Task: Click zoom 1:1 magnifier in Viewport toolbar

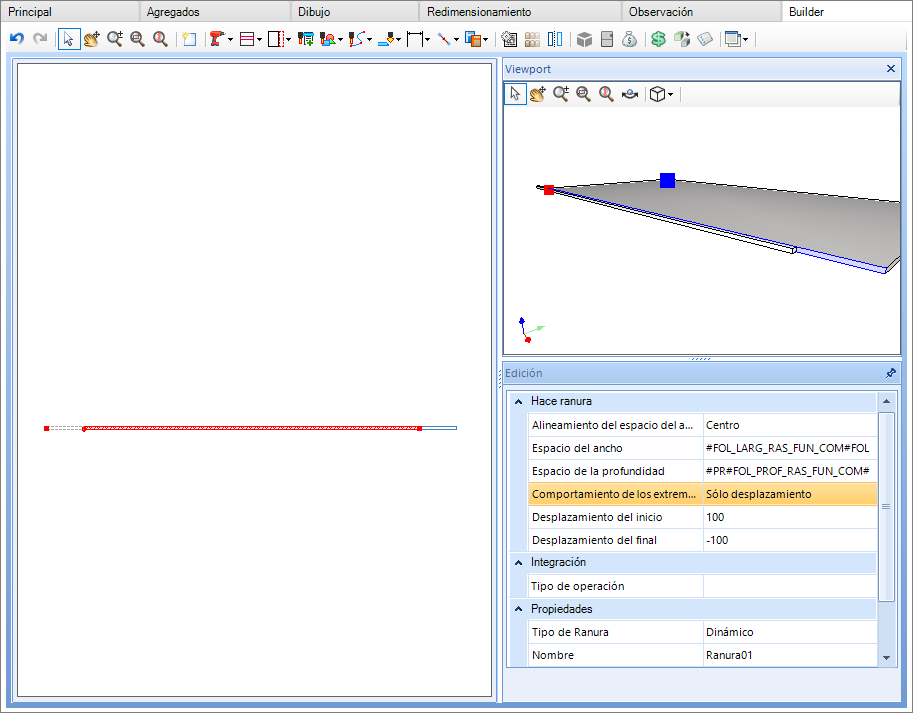Action: coord(606,94)
